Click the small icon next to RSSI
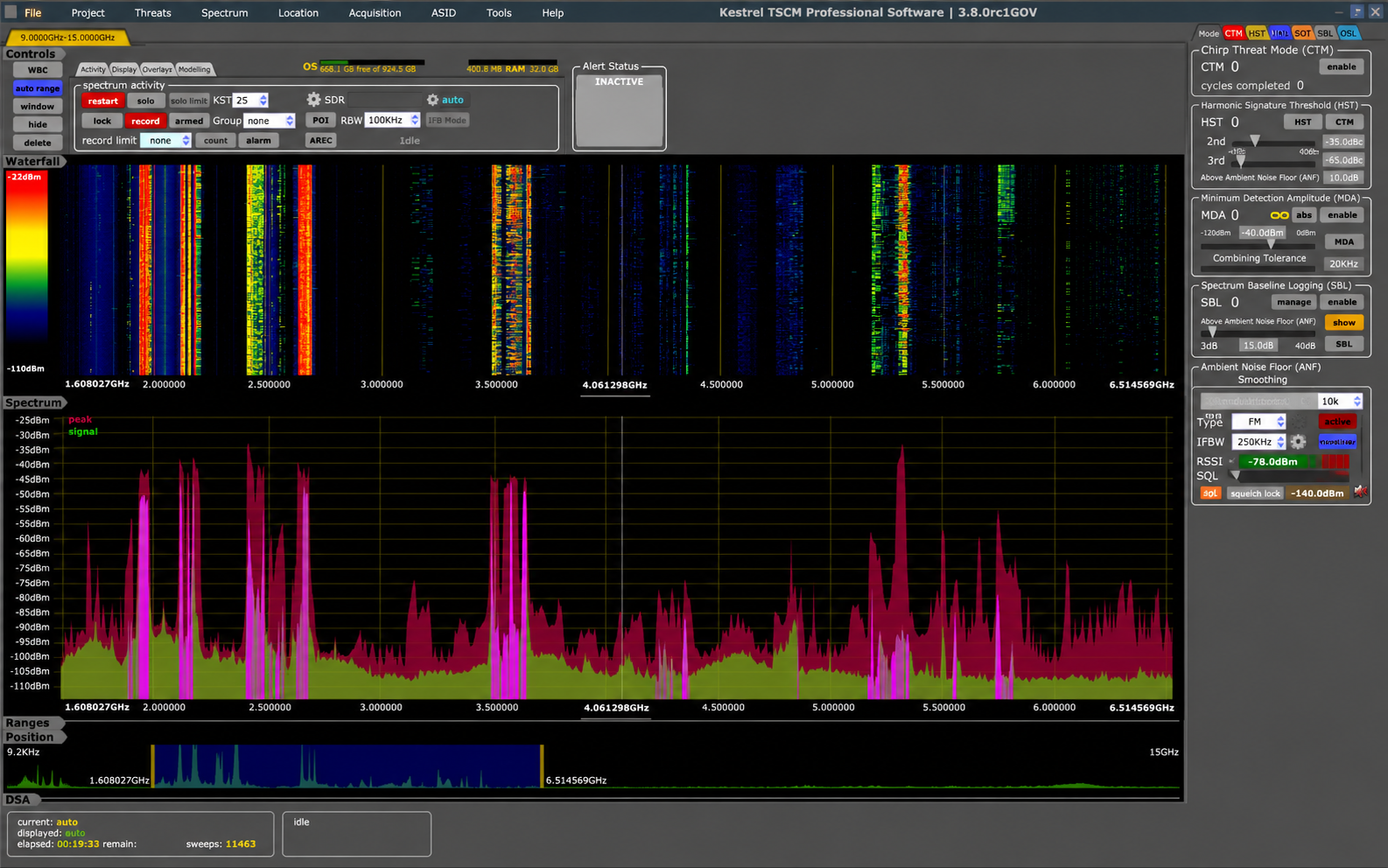 click(1231, 461)
